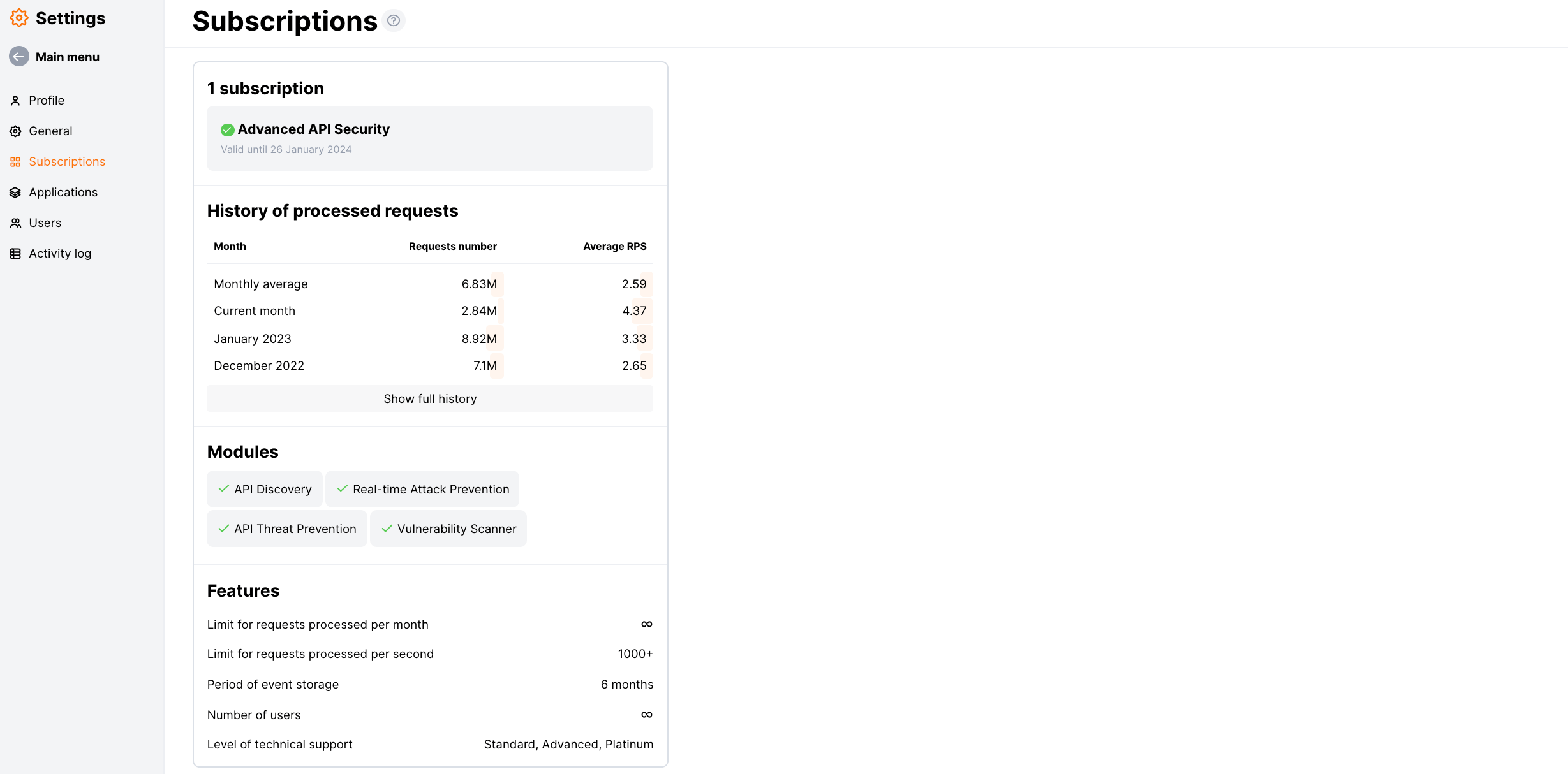
Task: Click the Settings gear icon
Action: coord(18,18)
